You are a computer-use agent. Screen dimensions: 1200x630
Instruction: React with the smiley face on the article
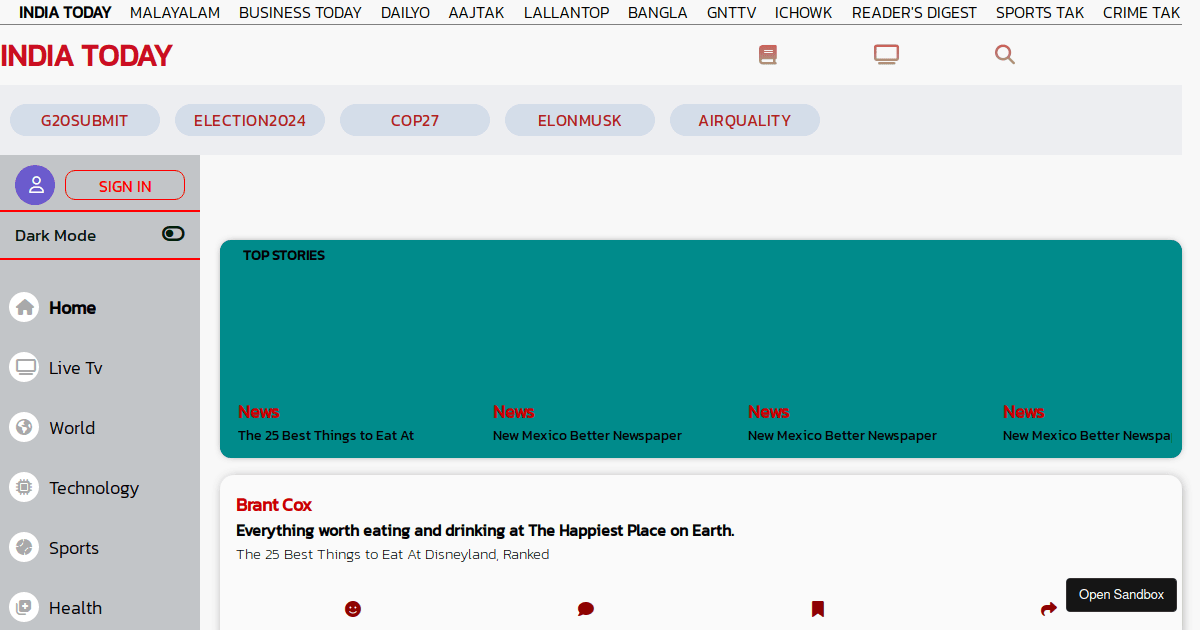point(352,608)
